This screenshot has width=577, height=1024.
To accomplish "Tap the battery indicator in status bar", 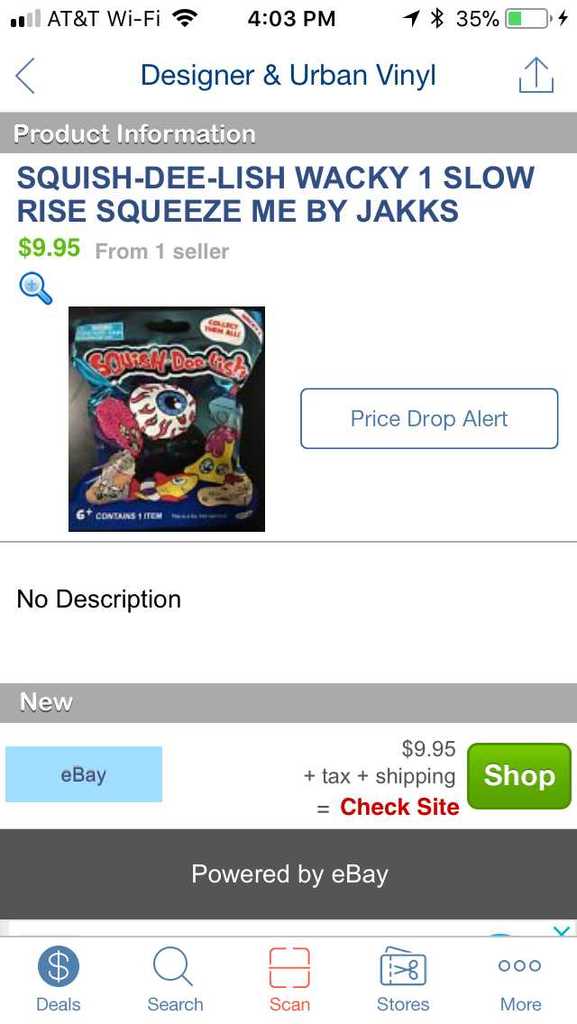I will click(x=527, y=19).
